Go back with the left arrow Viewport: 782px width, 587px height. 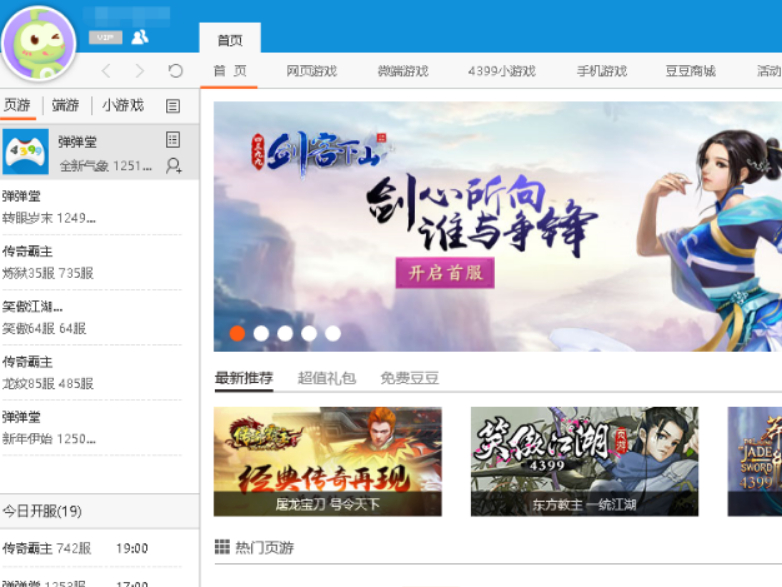[106, 71]
